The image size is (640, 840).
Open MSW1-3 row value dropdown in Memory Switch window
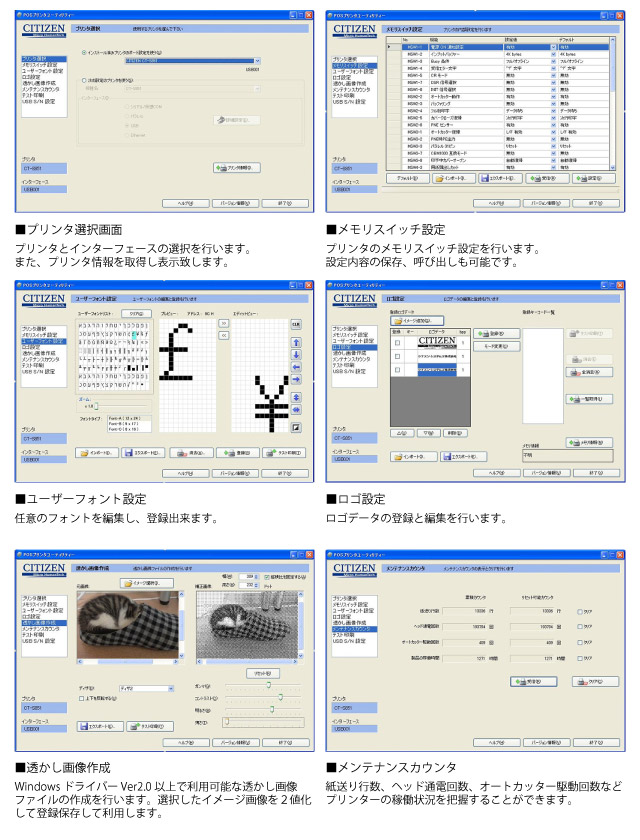click(x=553, y=61)
